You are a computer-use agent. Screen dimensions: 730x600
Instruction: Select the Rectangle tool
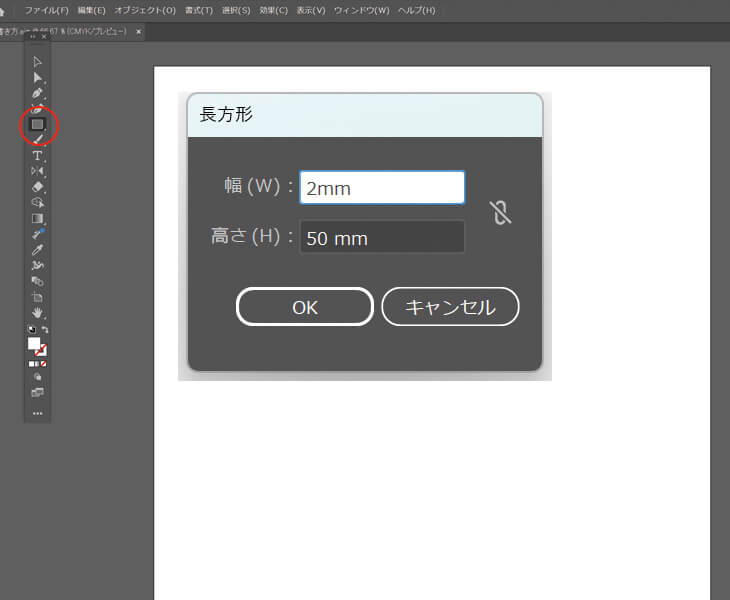37,124
